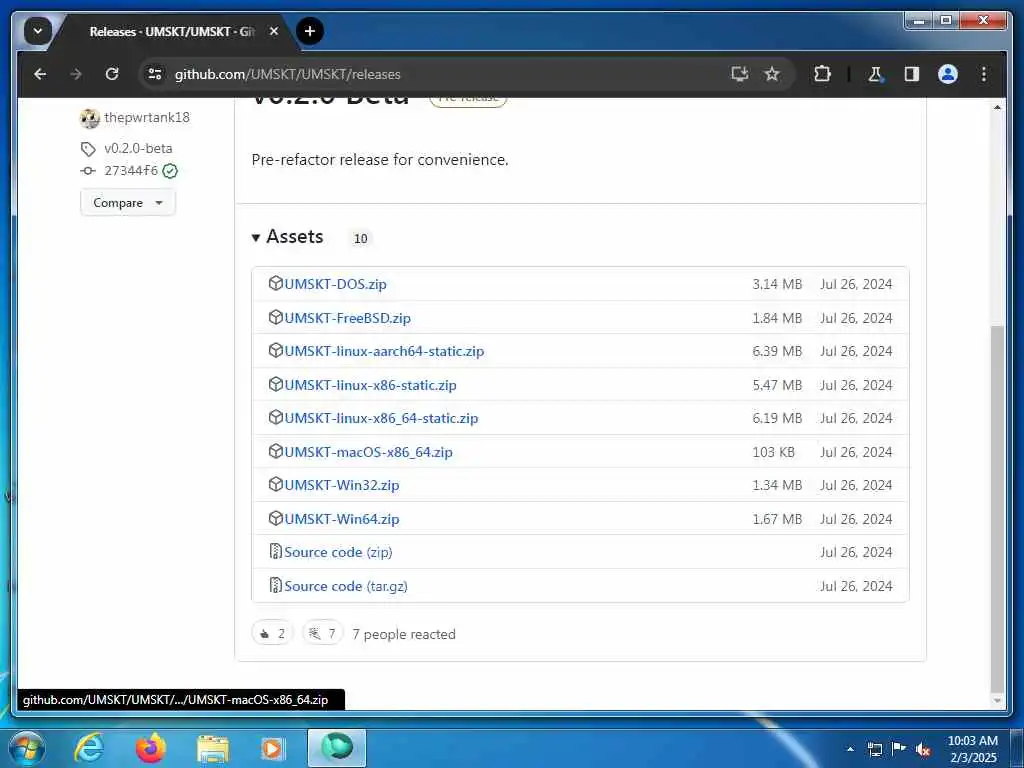The height and width of the screenshot is (768, 1024).
Task: Open the taskbar clock showing 10:03 AM
Action: tap(972, 749)
